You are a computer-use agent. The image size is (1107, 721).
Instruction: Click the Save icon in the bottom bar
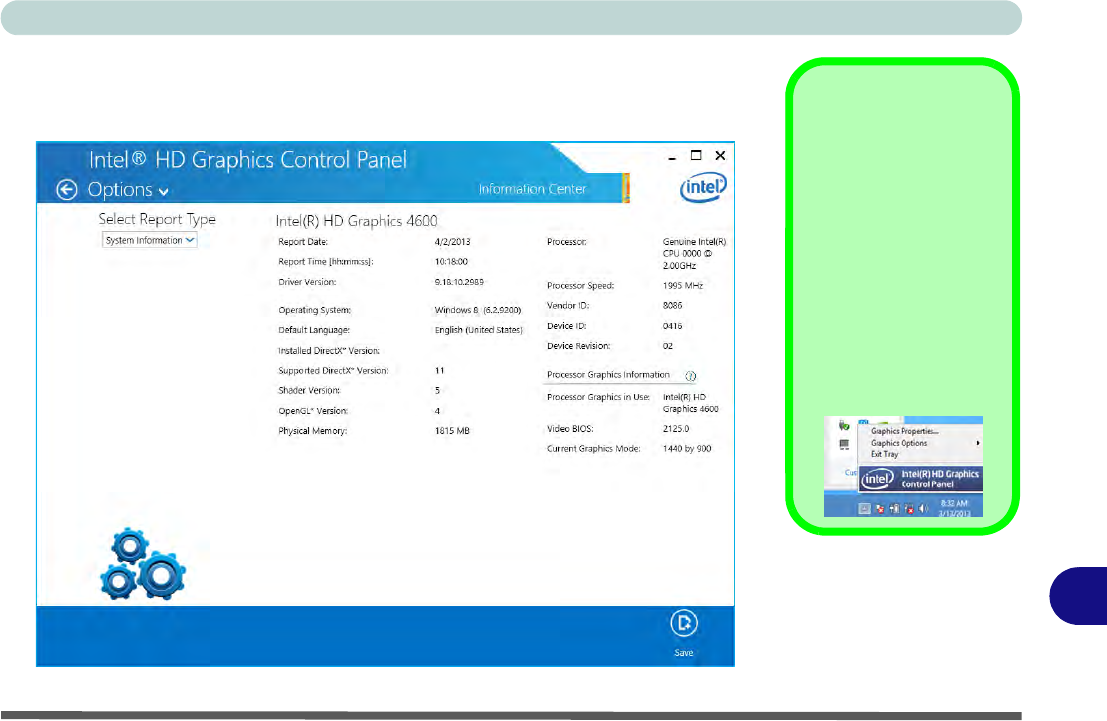683,624
